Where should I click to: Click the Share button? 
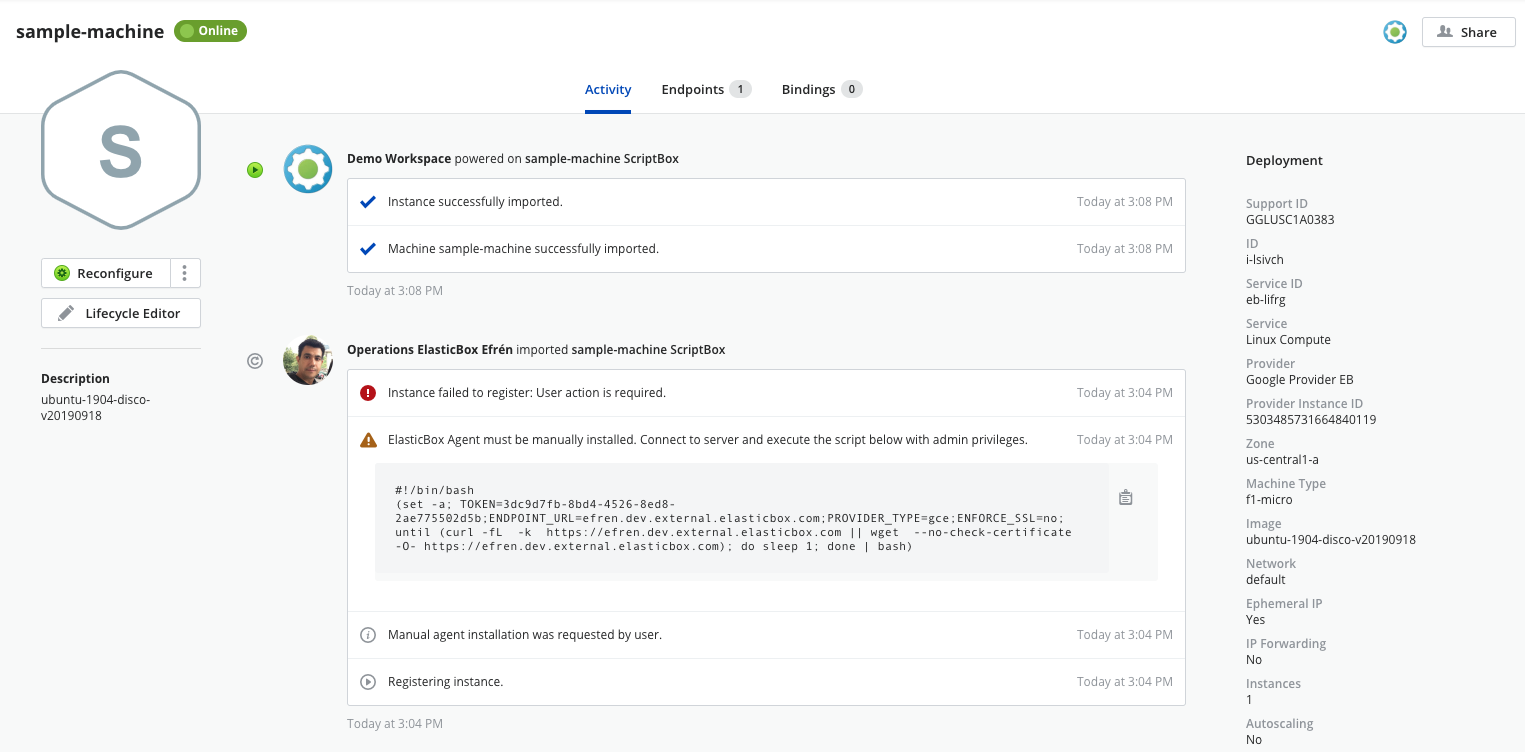click(x=1468, y=32)
